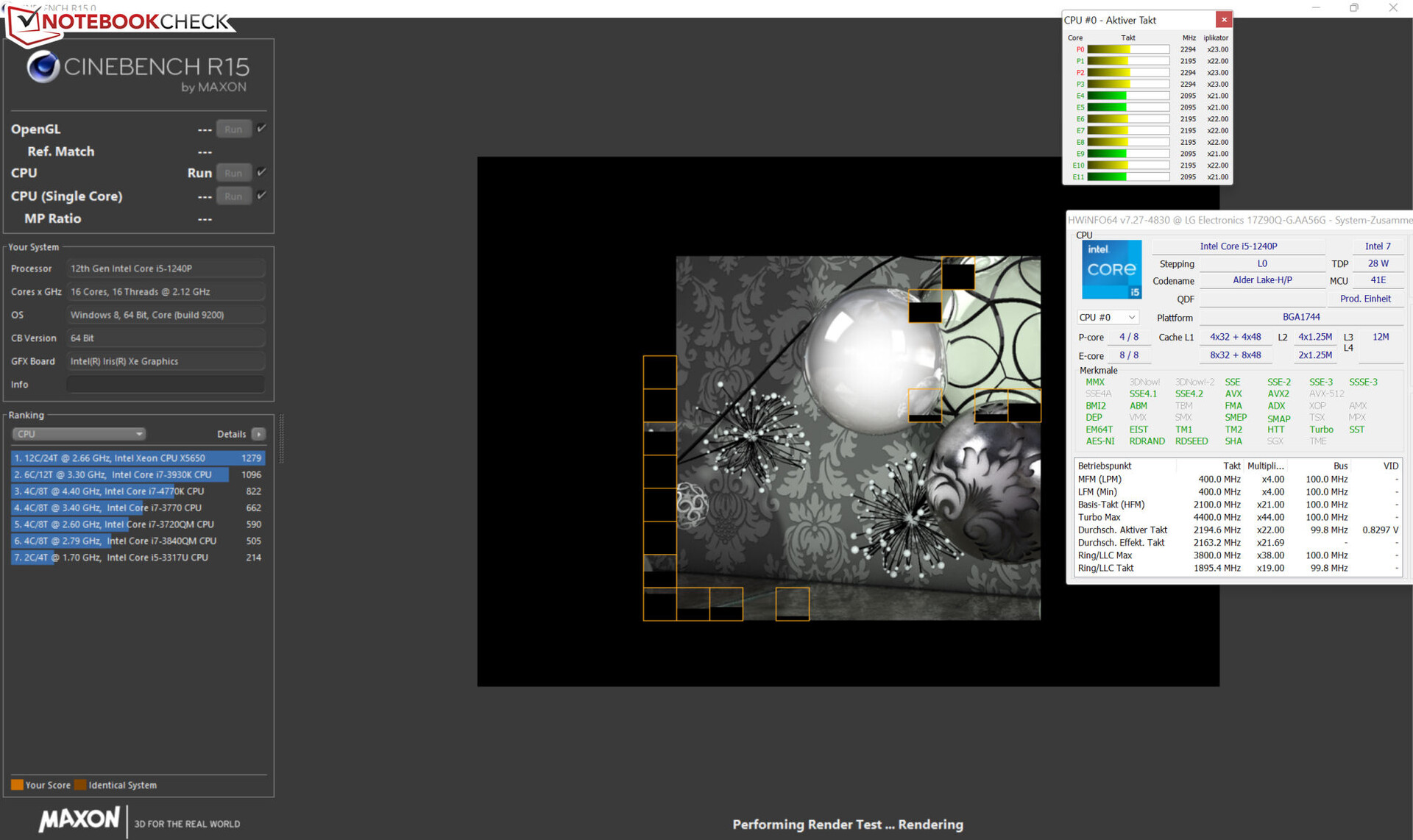Click the P0 core clock bar

(x=1128, y=49)
